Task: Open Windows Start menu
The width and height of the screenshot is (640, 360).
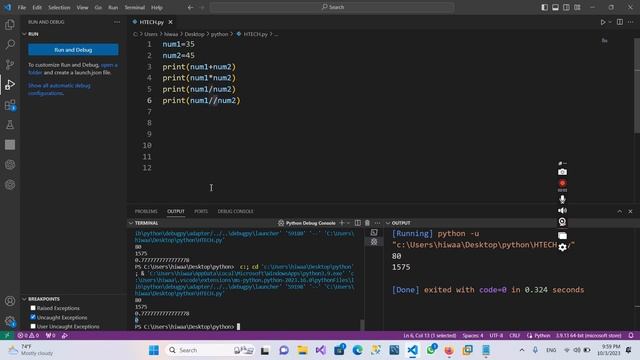Action: (154, 350)
